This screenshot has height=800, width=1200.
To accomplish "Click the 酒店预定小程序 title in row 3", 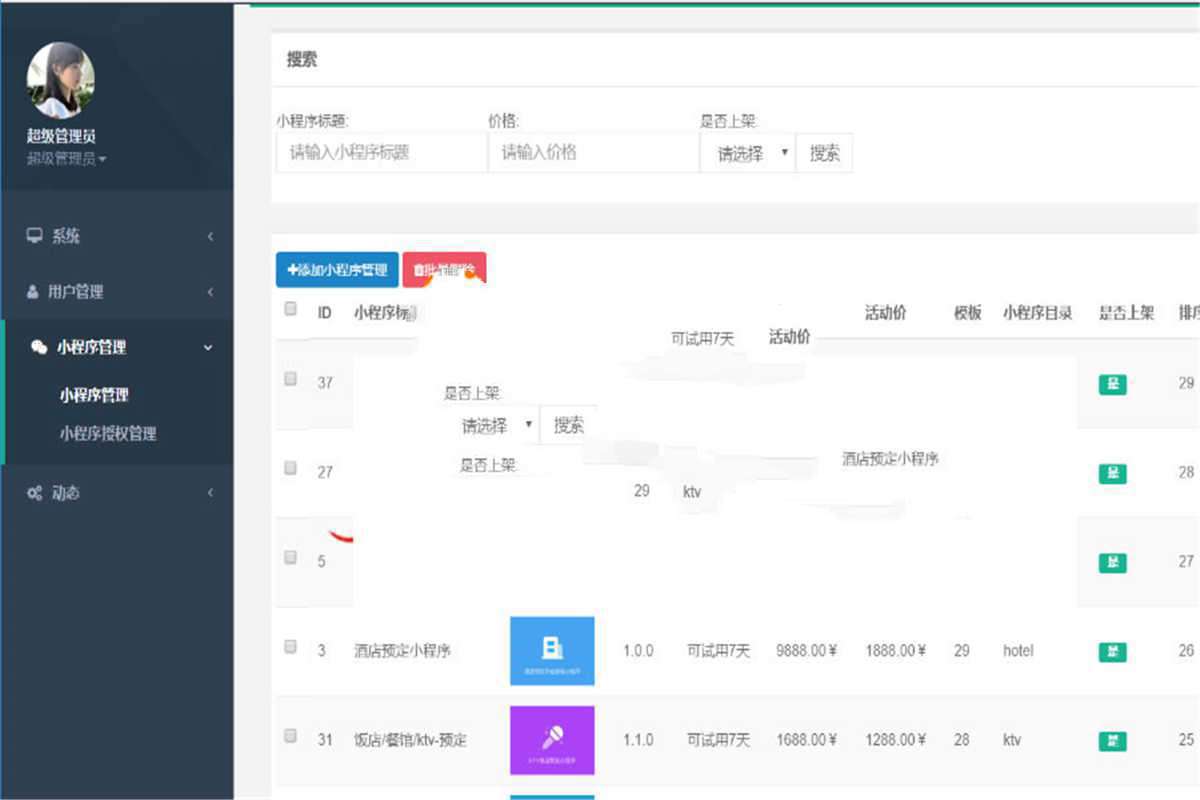I will point(402,651).
